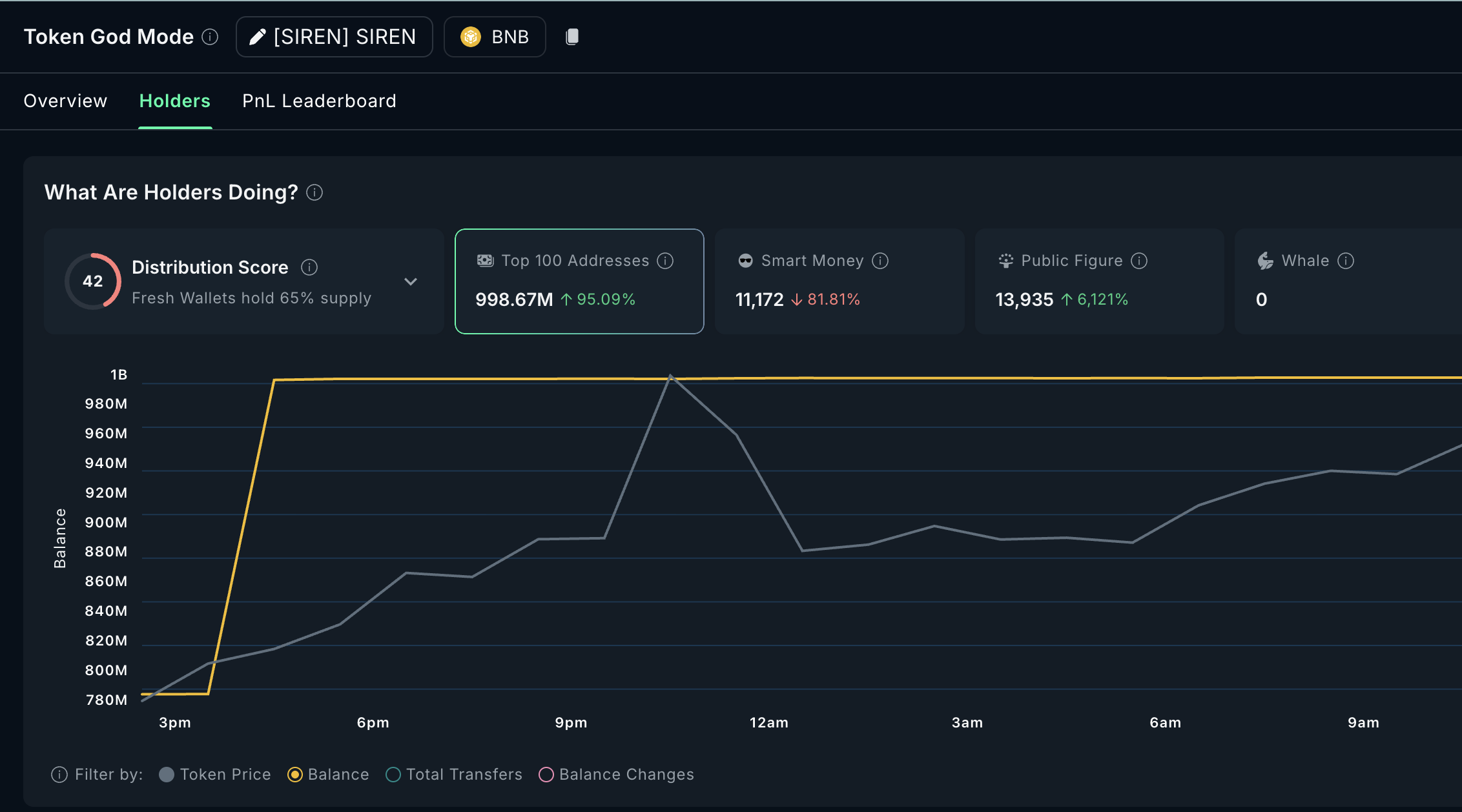Open the [SIREN] SIREN token selector
Viewport: 1462px width, 812px height.
pos(334,37)
